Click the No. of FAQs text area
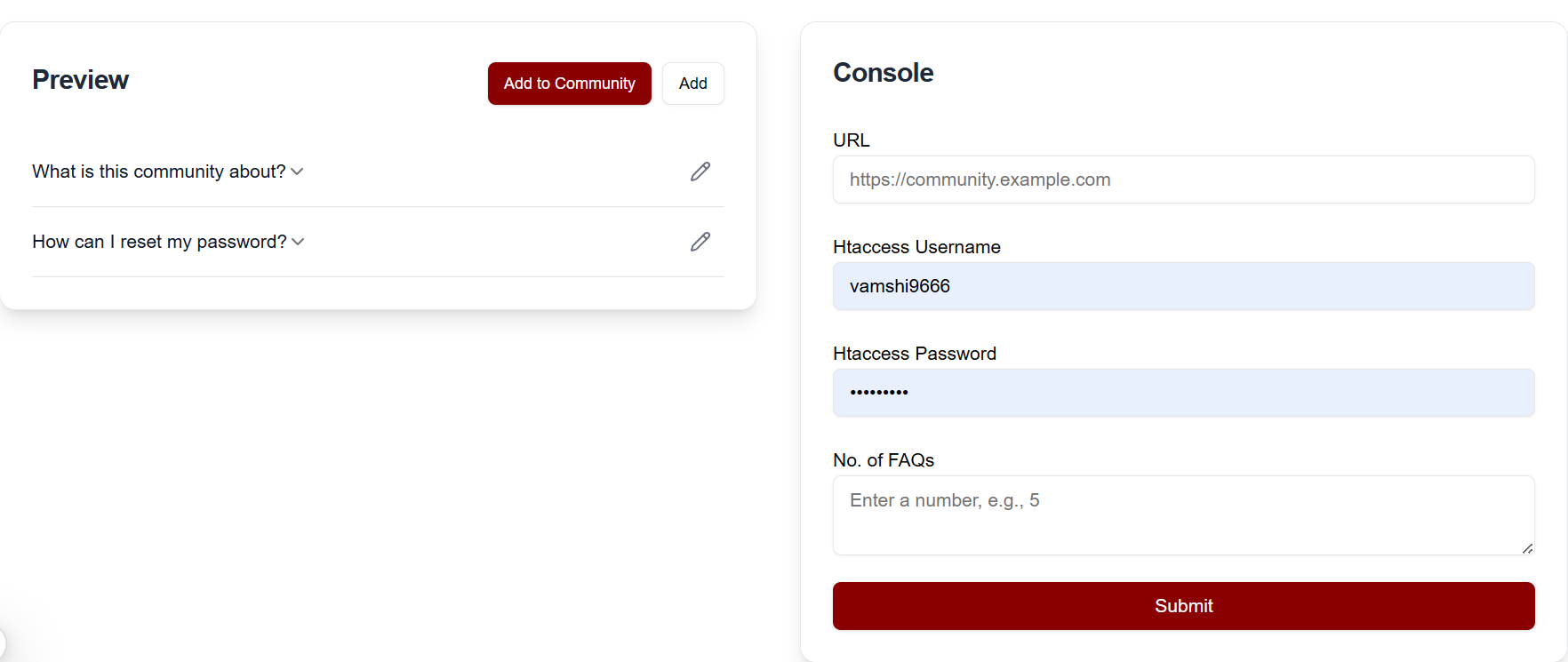 point(1183,515)
